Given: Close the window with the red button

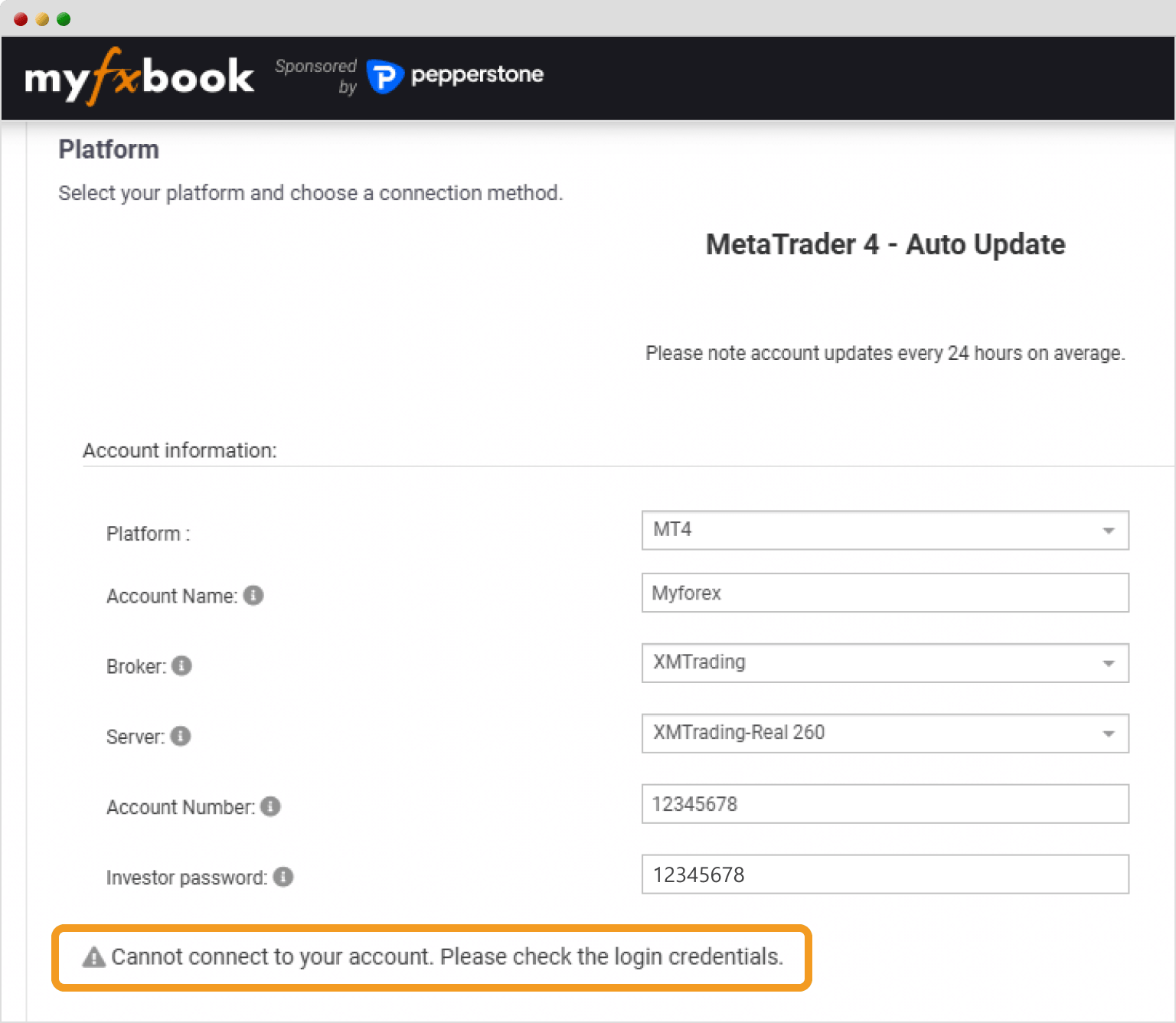Looking at the screenshot, I should click(x=21, y=19).
